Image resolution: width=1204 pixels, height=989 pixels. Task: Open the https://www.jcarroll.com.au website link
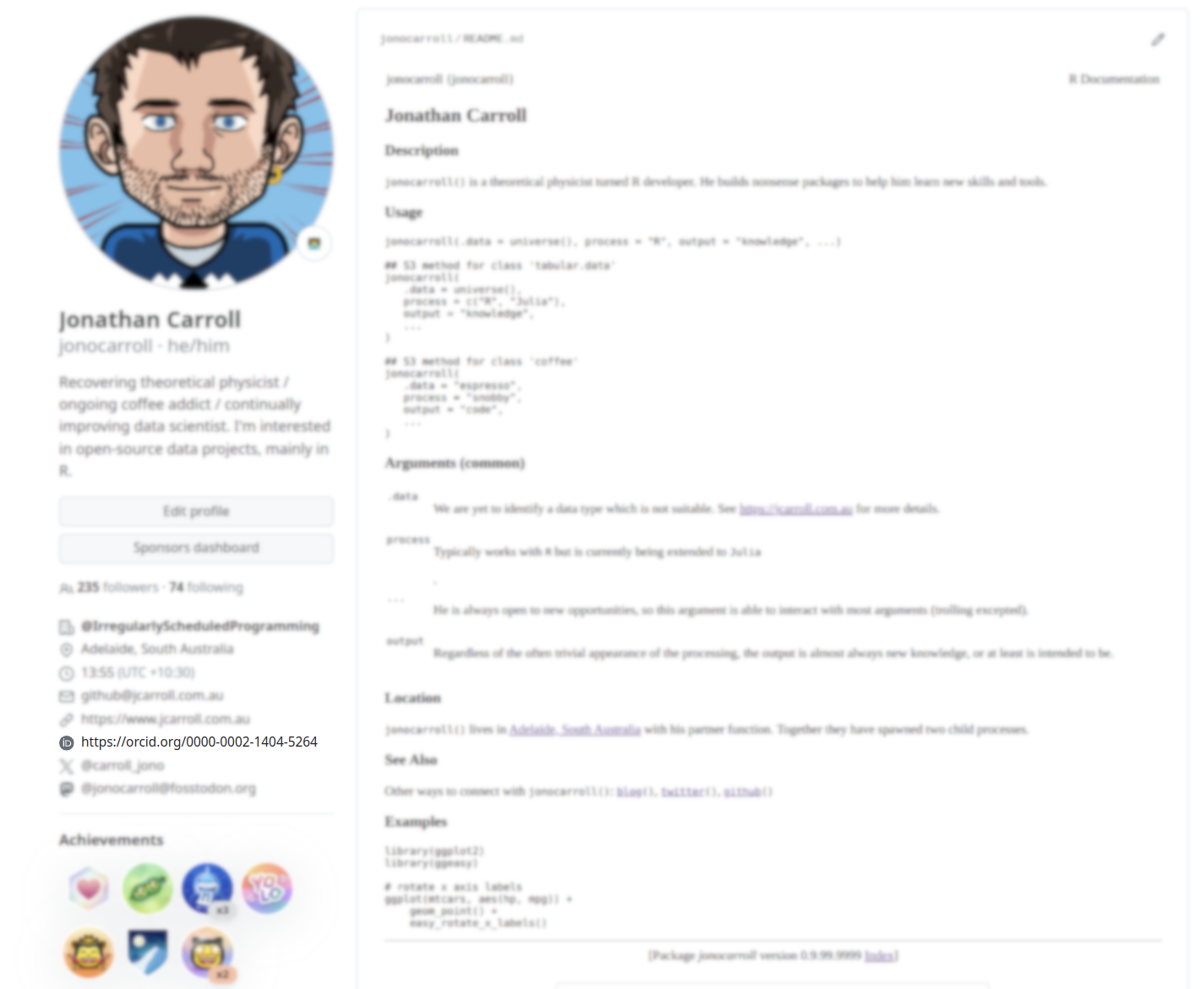(x=166, y=720)
